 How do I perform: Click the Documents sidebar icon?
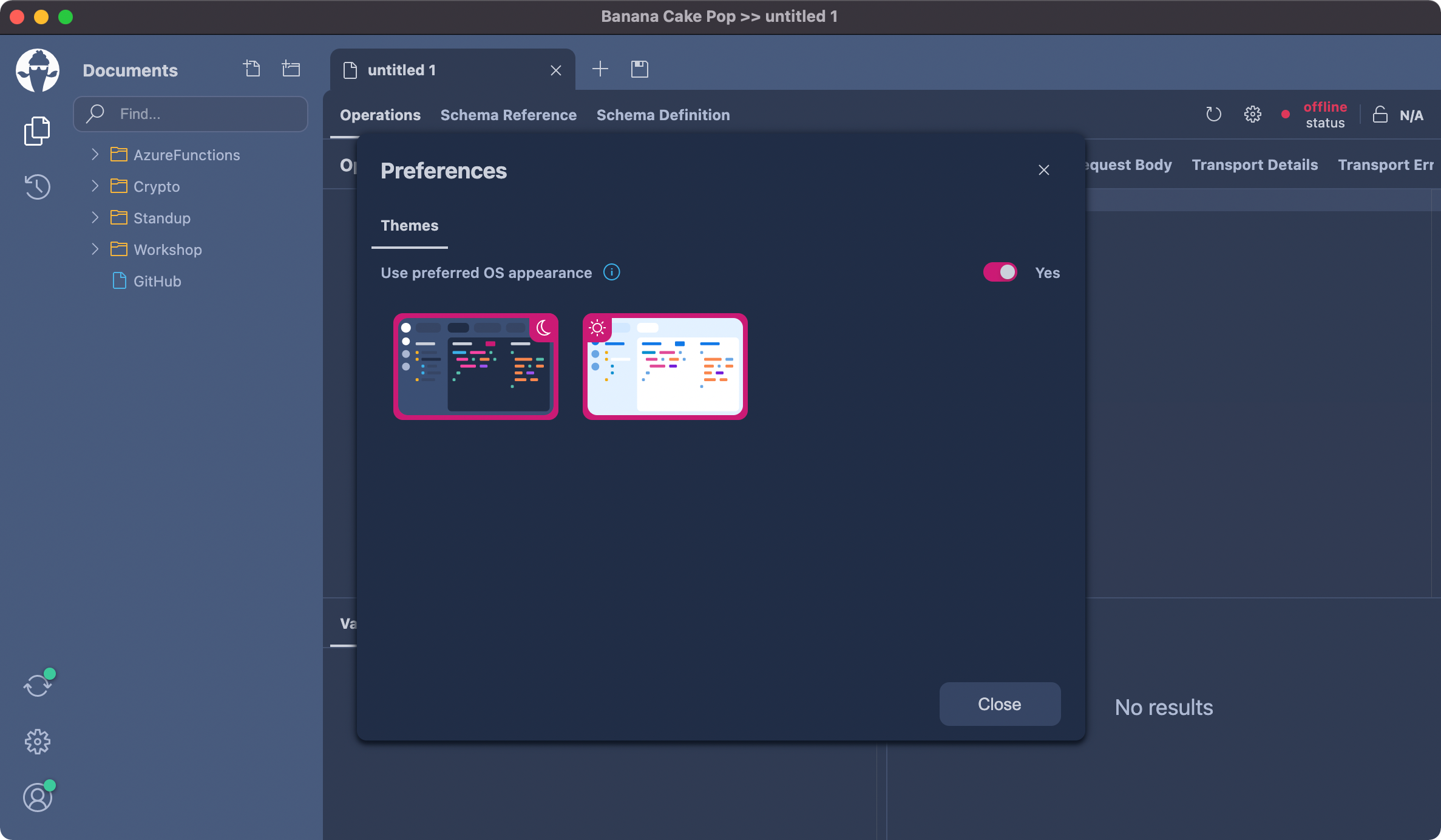tap(37, 131)
